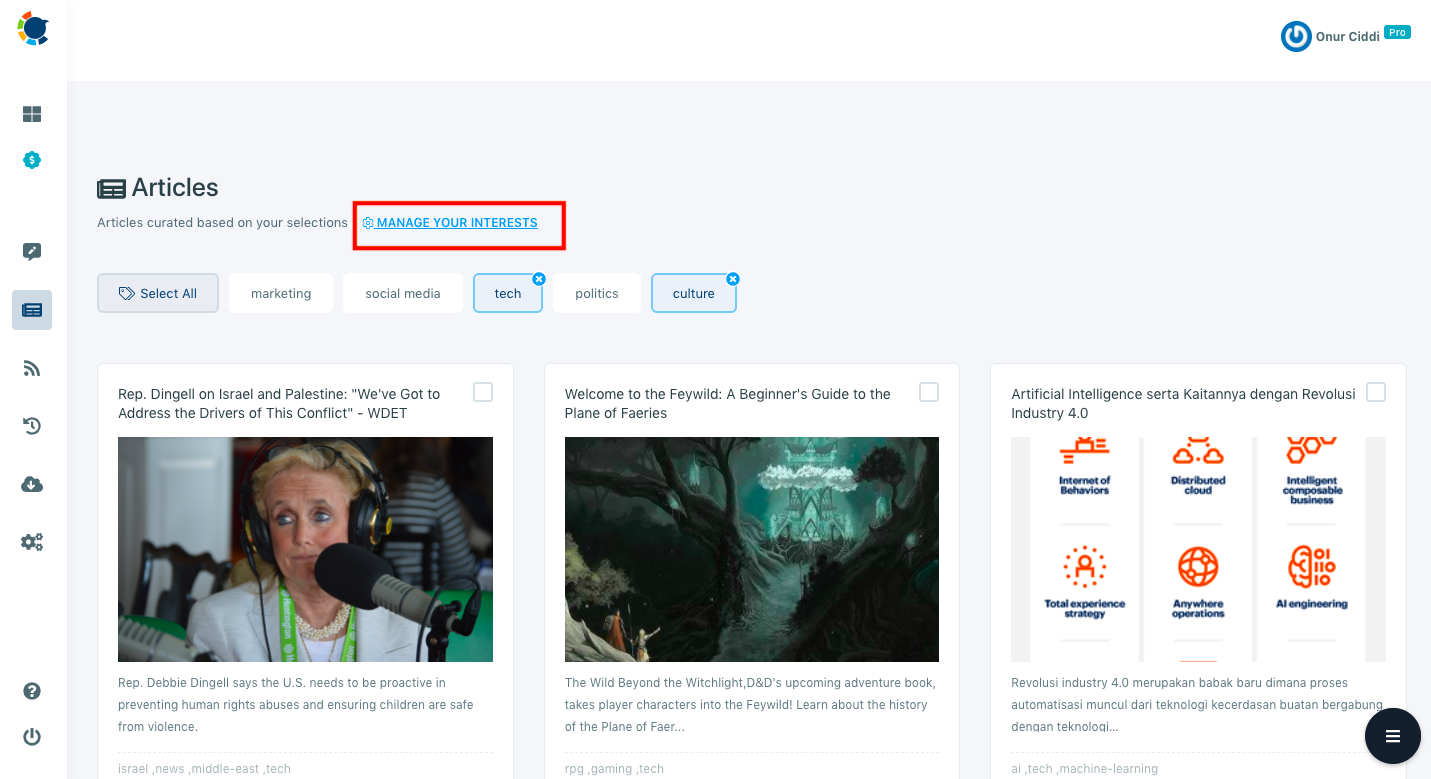Open the cloud download section
The image size is (1431, 779).
tap(31, 484)
